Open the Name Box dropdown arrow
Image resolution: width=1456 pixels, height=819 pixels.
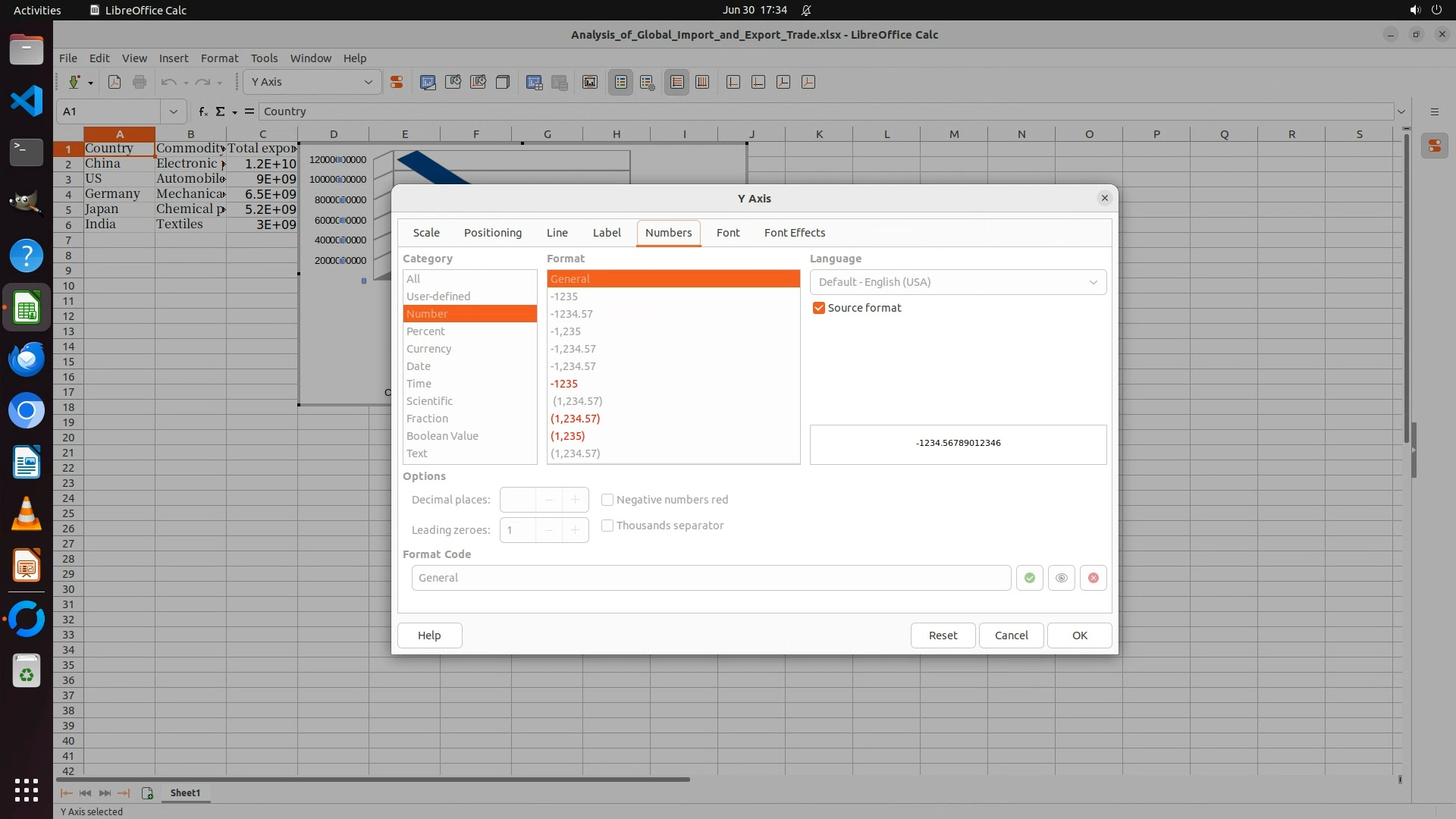(174, 111)
